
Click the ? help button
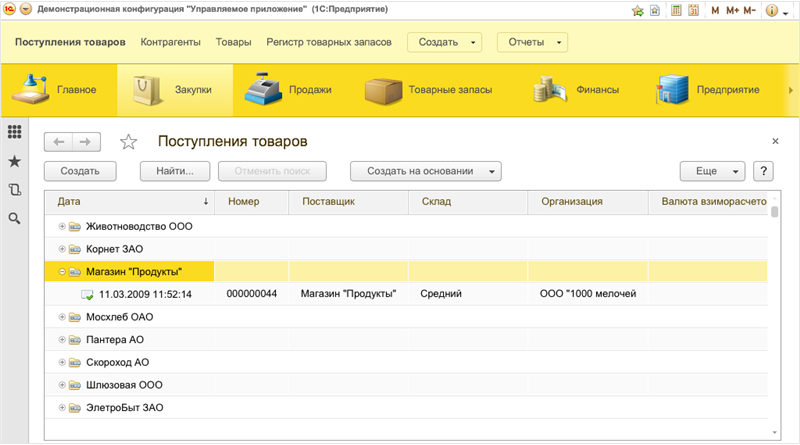(763, 171)
